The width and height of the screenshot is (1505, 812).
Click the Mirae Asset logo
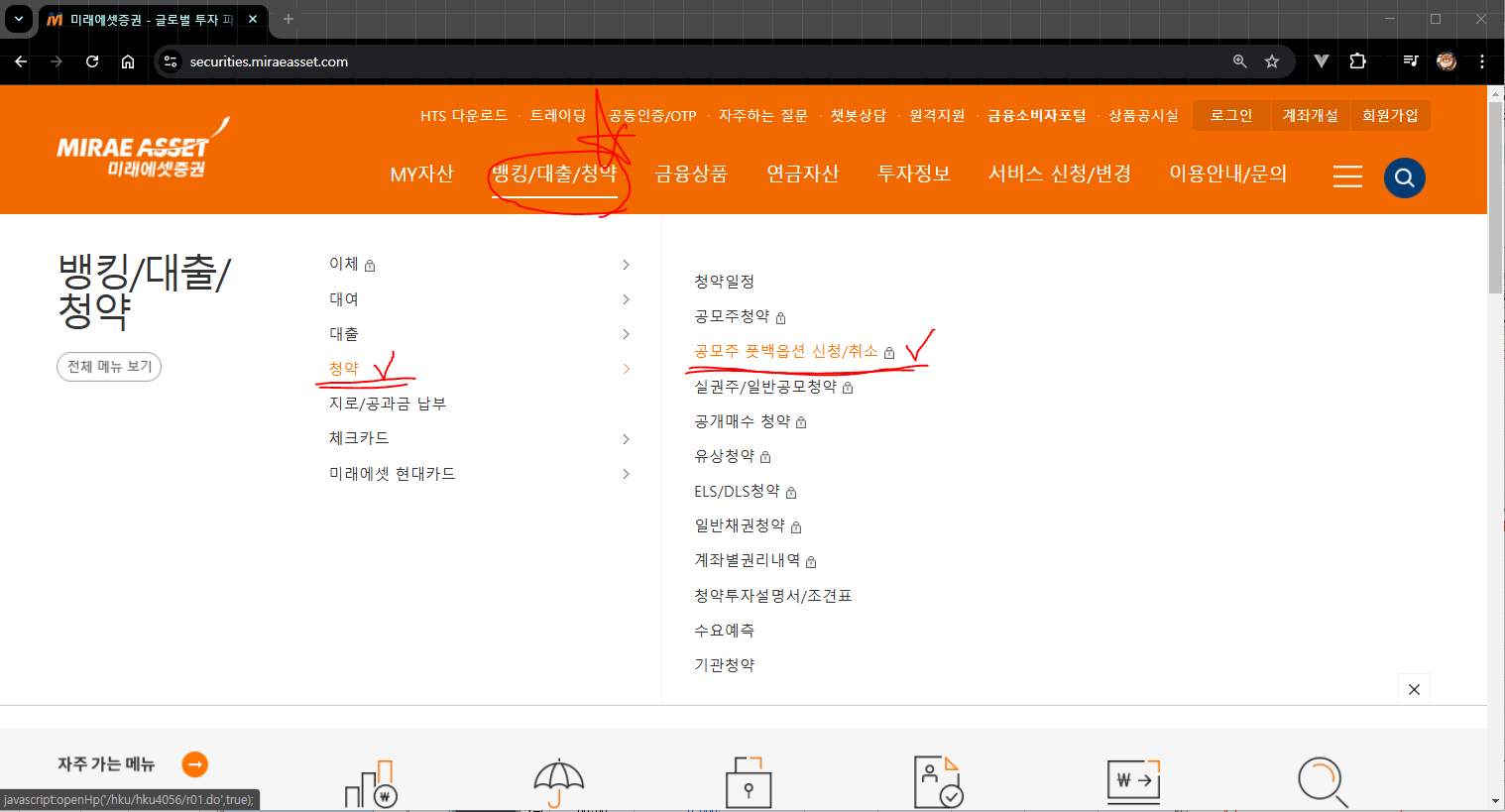pyautogui.click(x=143, y=149)
